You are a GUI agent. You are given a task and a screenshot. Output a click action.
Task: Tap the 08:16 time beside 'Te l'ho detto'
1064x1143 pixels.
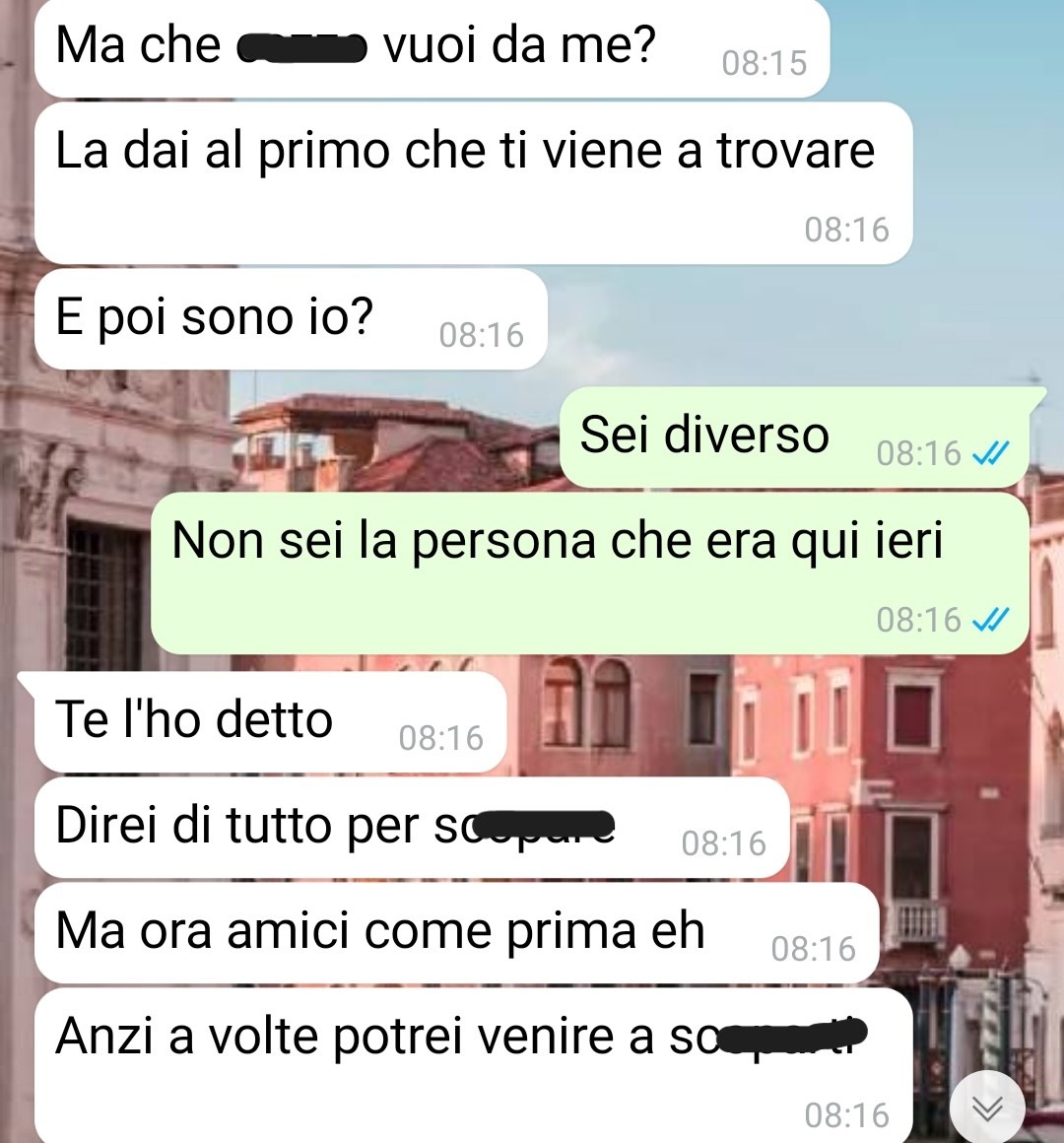click(x=441, y=738)
